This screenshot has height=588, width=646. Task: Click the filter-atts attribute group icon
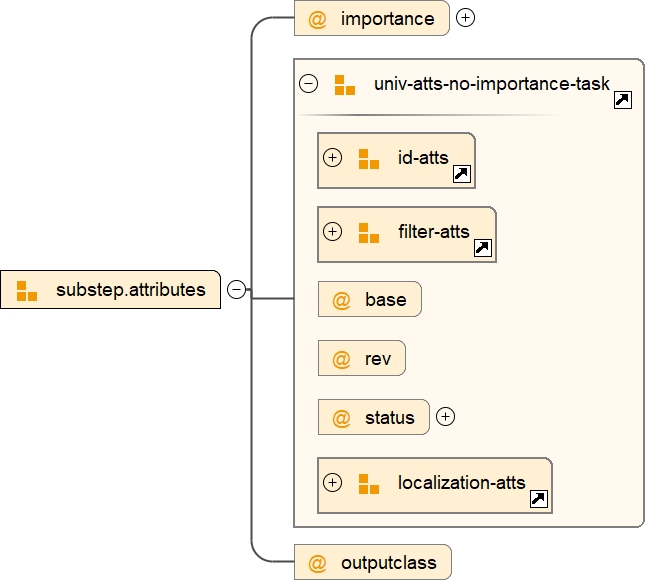click(369, 233)
